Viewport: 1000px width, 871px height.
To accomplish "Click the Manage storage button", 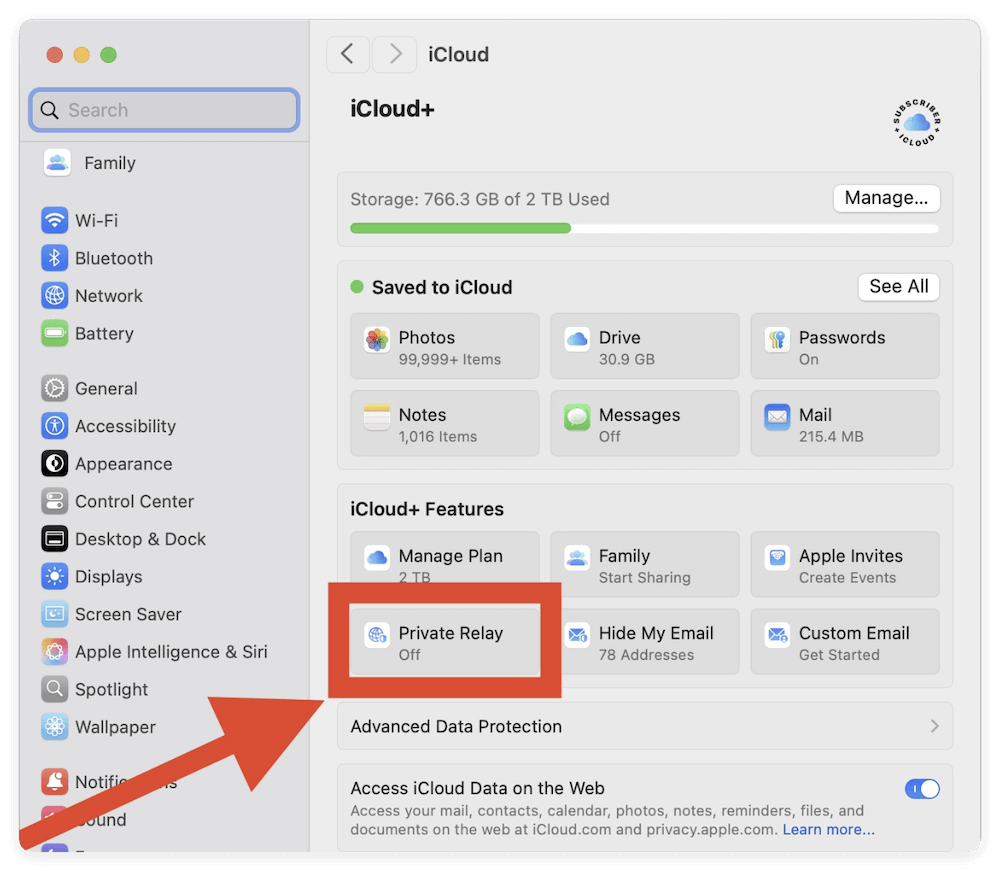I will point(886,198).
